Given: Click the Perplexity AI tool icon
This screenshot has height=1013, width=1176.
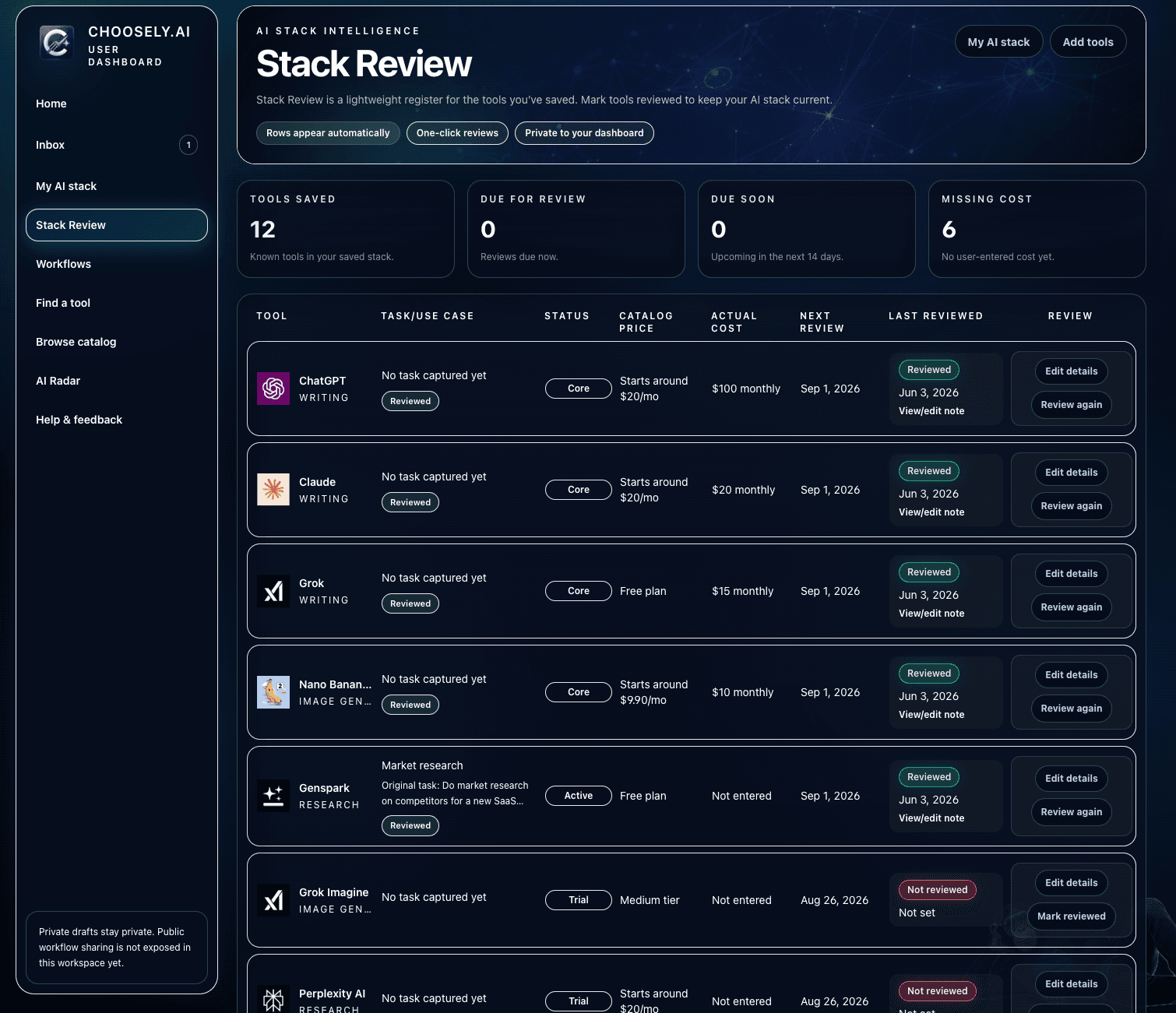Looking at the screenshot, I should pos(273,998).
